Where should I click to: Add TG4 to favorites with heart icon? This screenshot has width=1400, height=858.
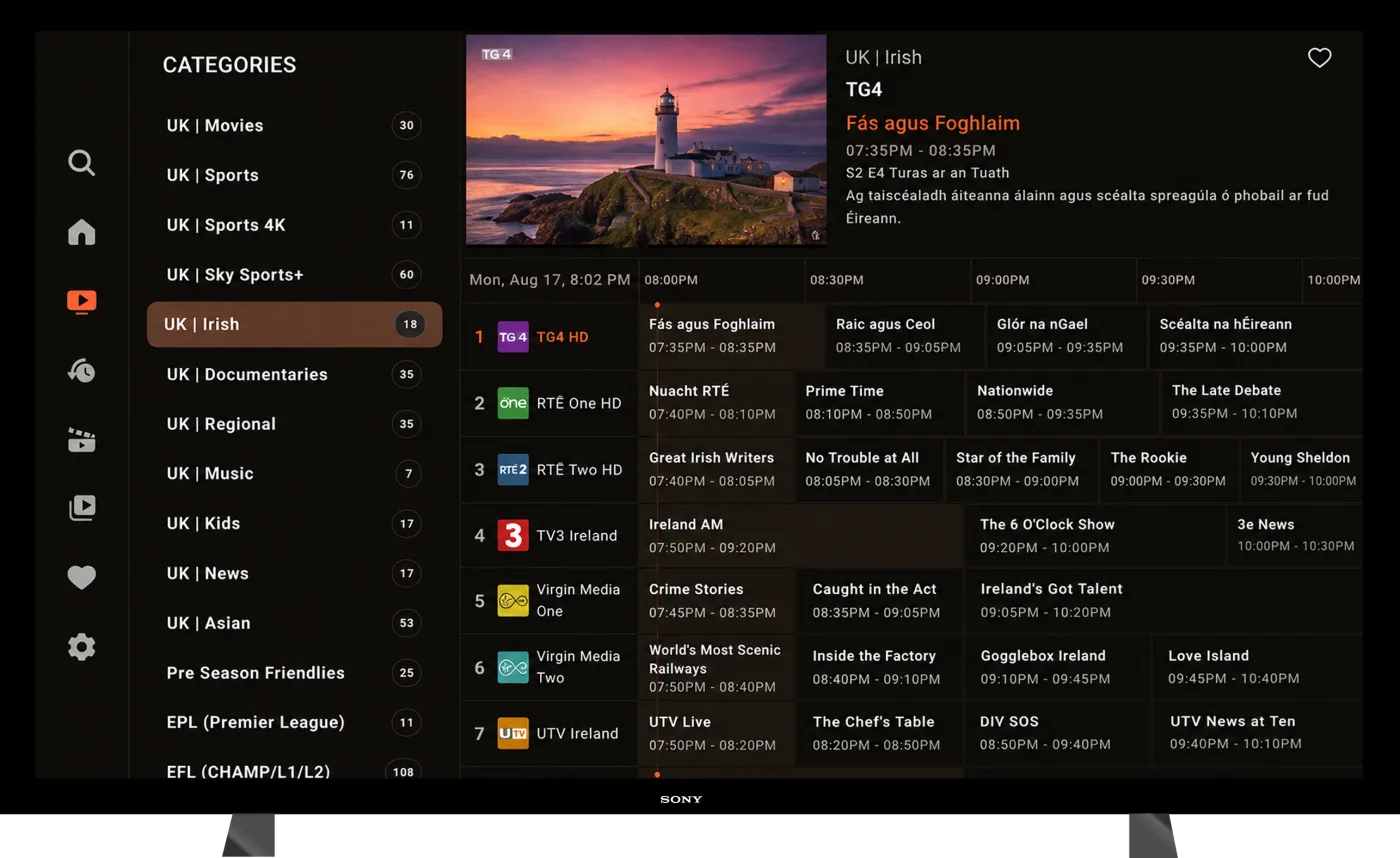pos(1320,58)
